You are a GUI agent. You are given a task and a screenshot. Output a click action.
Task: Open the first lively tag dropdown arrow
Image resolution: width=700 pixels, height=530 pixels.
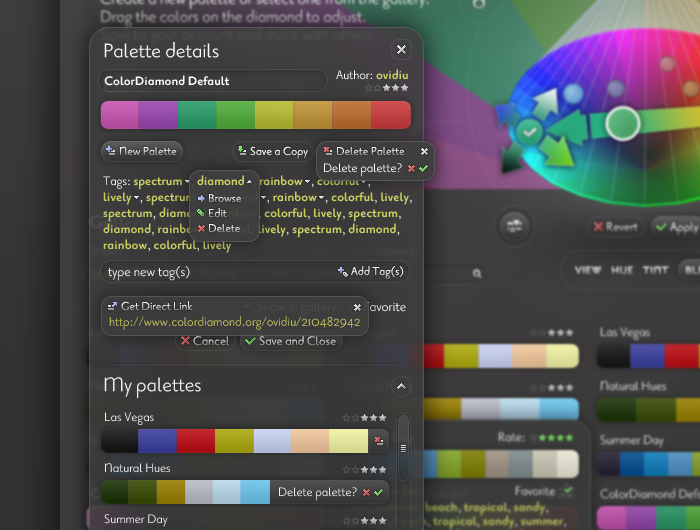(136, 198)
